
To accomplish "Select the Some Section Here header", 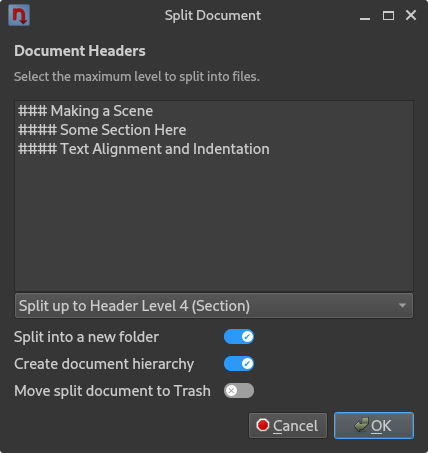I will pyautogui.click(x=102, y=130).
